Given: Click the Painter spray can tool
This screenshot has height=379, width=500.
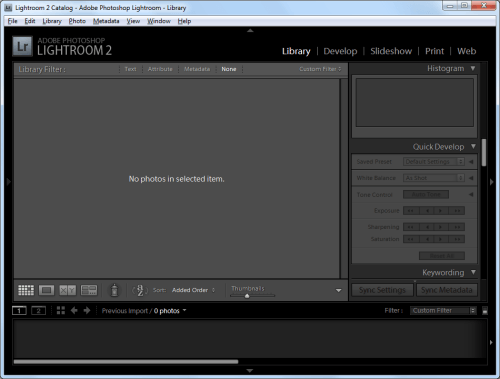Looking at the screenshot, I should pos(114,290).
